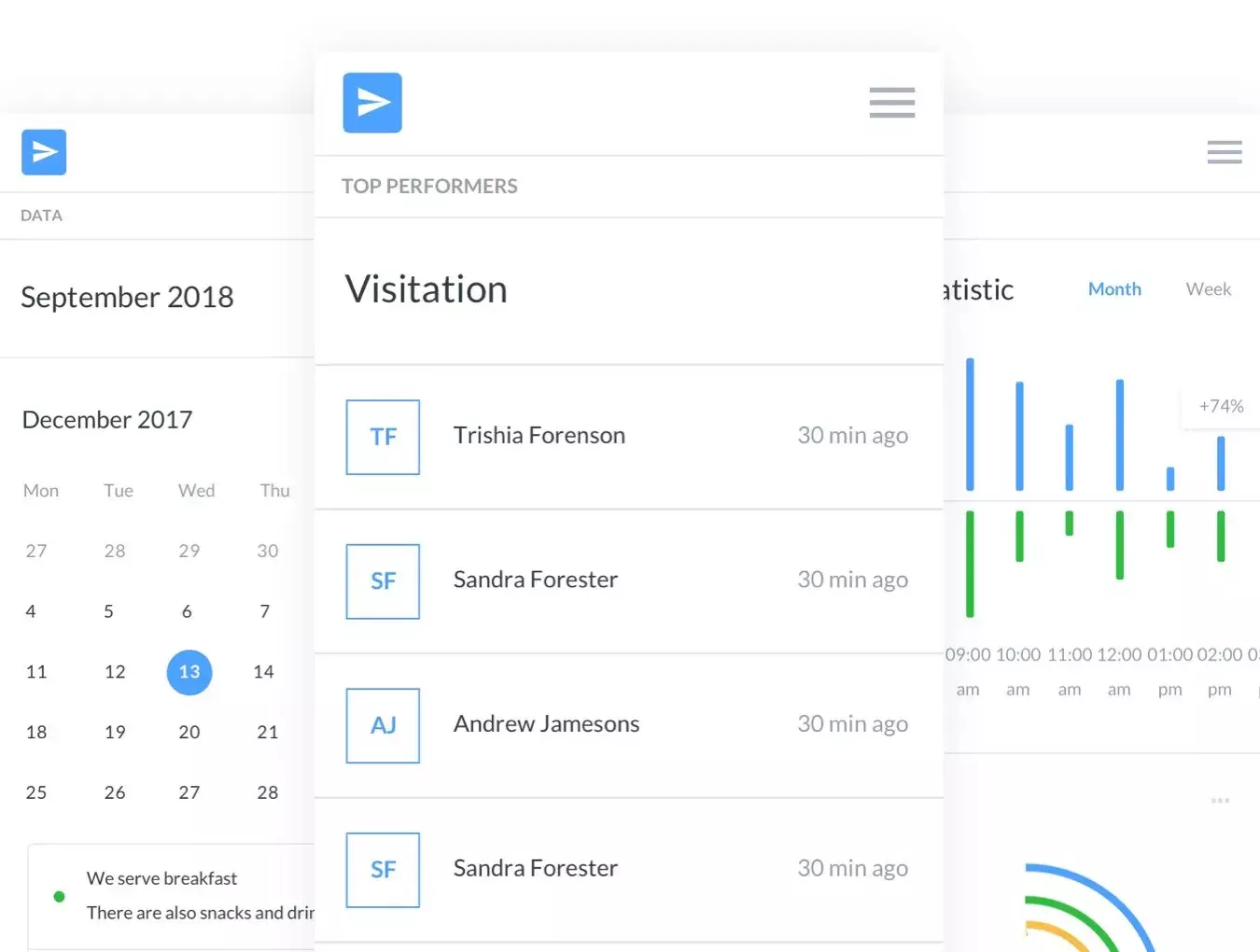Click the December 2017 month title
Screen dimensions: 1260x952
click(x=107, y=420)
